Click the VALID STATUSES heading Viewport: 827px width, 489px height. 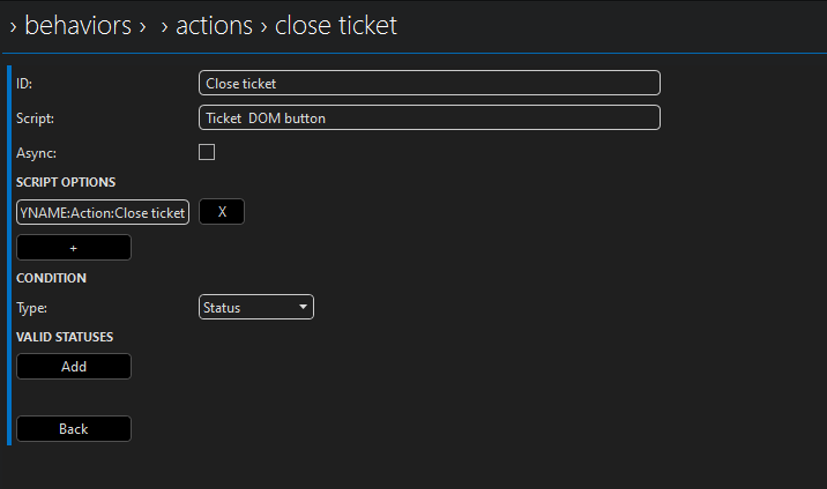(65, 337)
